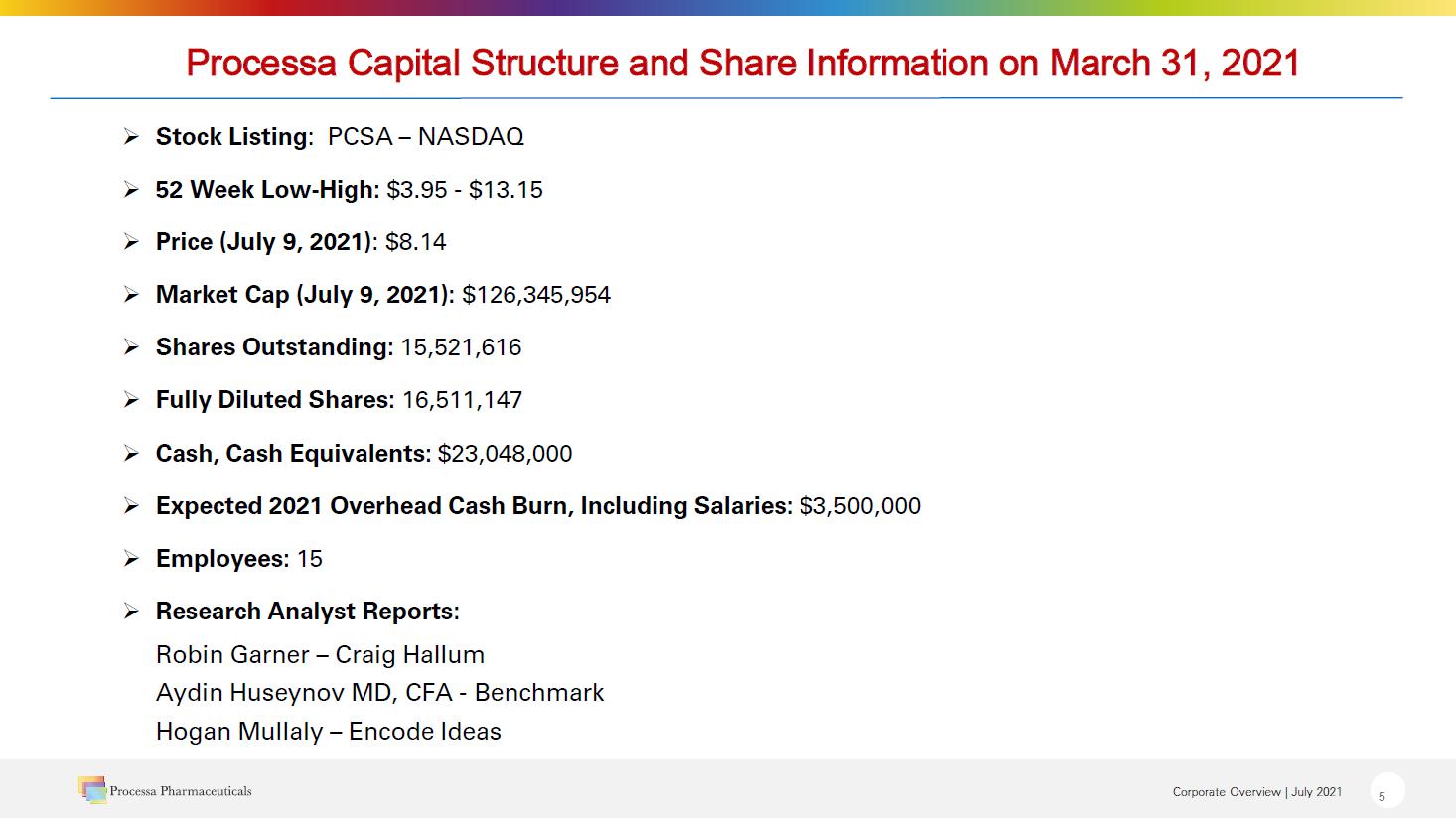Viewport: 1456px width, 818px height.
Task: Click the slide number 5 circle
Action: (1382, 793)
